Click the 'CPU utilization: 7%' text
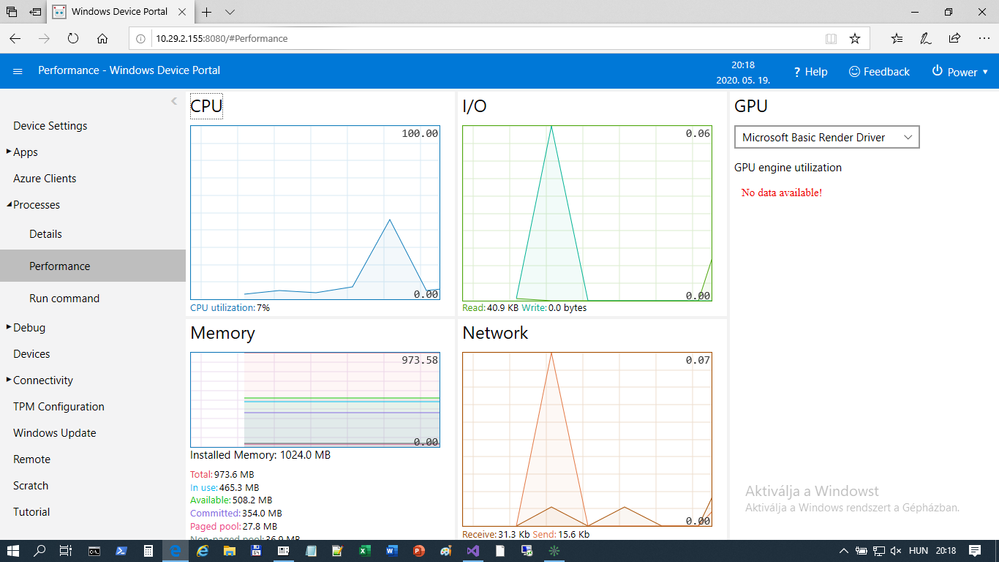The image size is (999, 562). (x=230, y=308)
